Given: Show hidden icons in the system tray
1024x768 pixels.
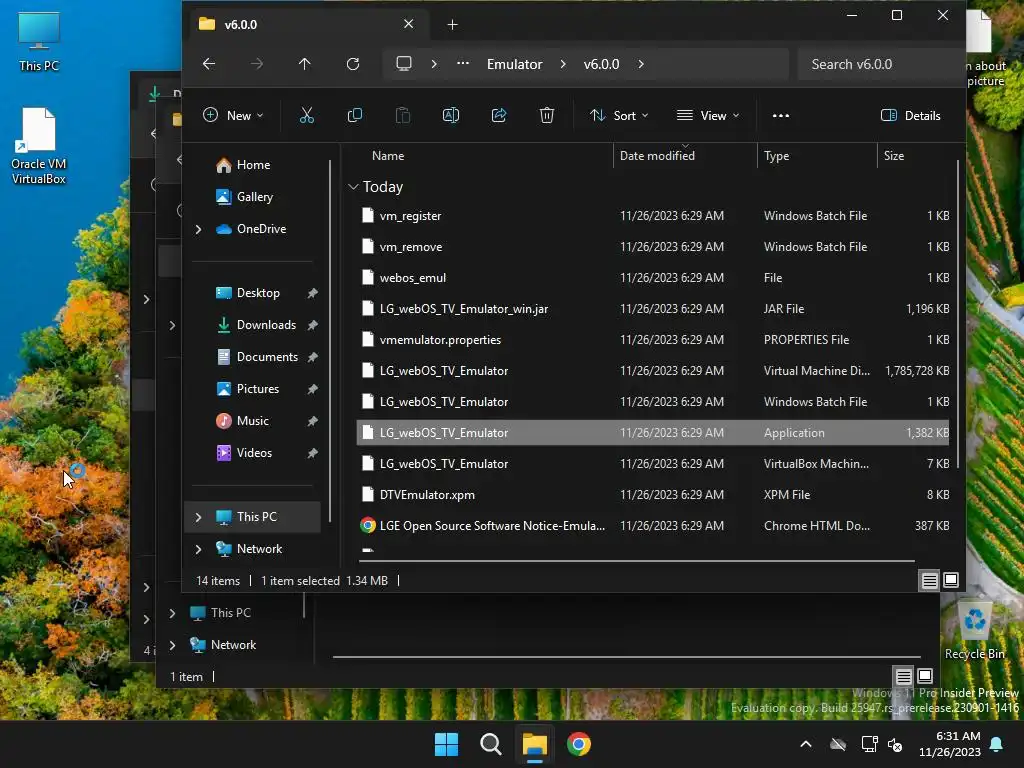Looking at the screenshot, I should tap(806, 744).
